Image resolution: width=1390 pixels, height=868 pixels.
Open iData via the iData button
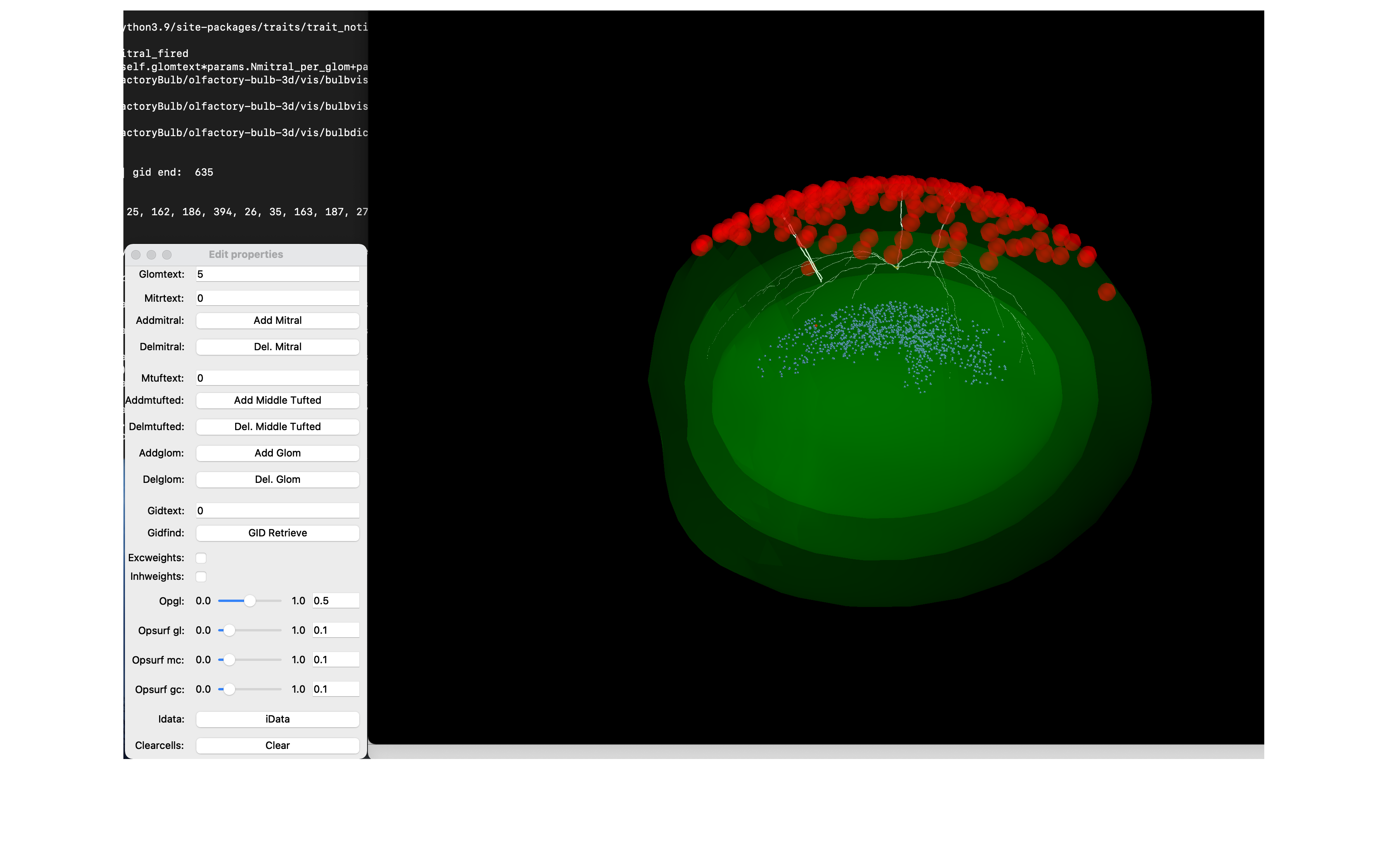point(277,719)
